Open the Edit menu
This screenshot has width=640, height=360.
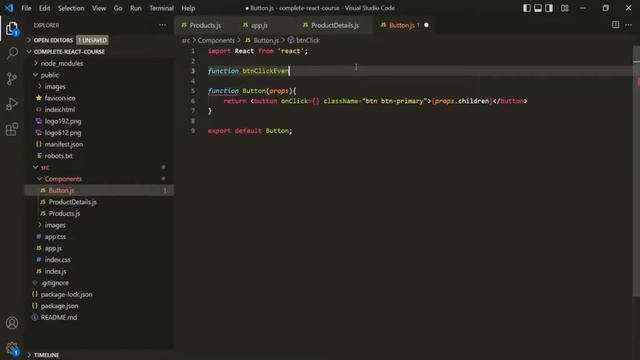click(44, 8)
